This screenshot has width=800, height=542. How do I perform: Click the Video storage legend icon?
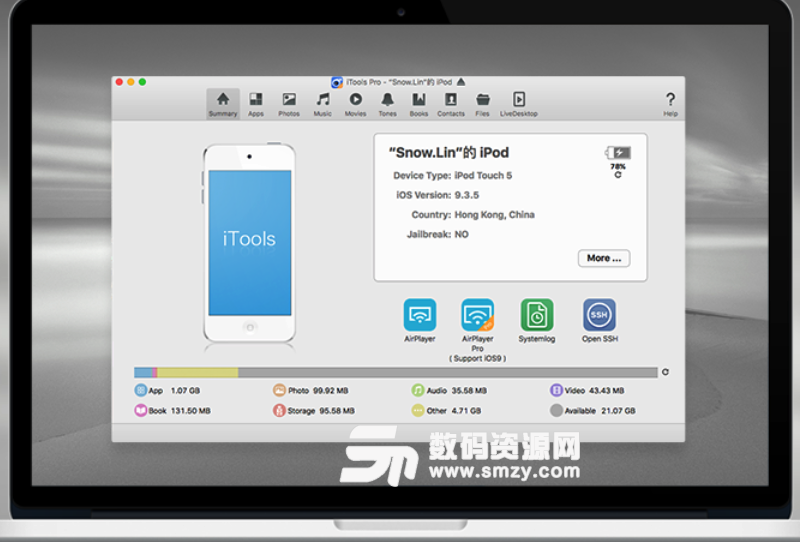click(x=556, y=390)
